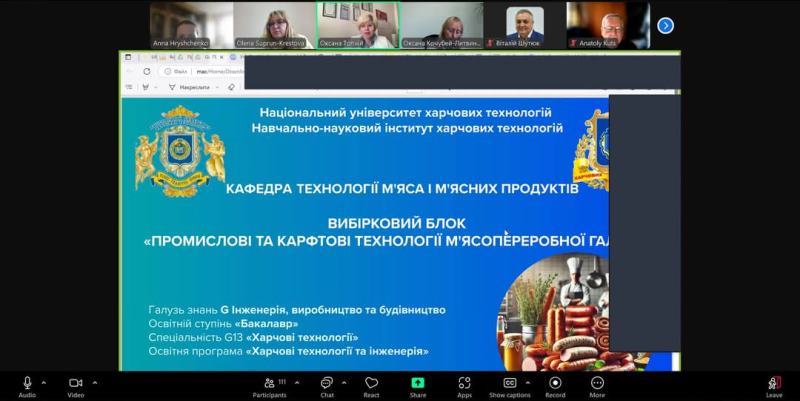
Task: Mute the microphone with Audio button
Action: tap(27, 386)
